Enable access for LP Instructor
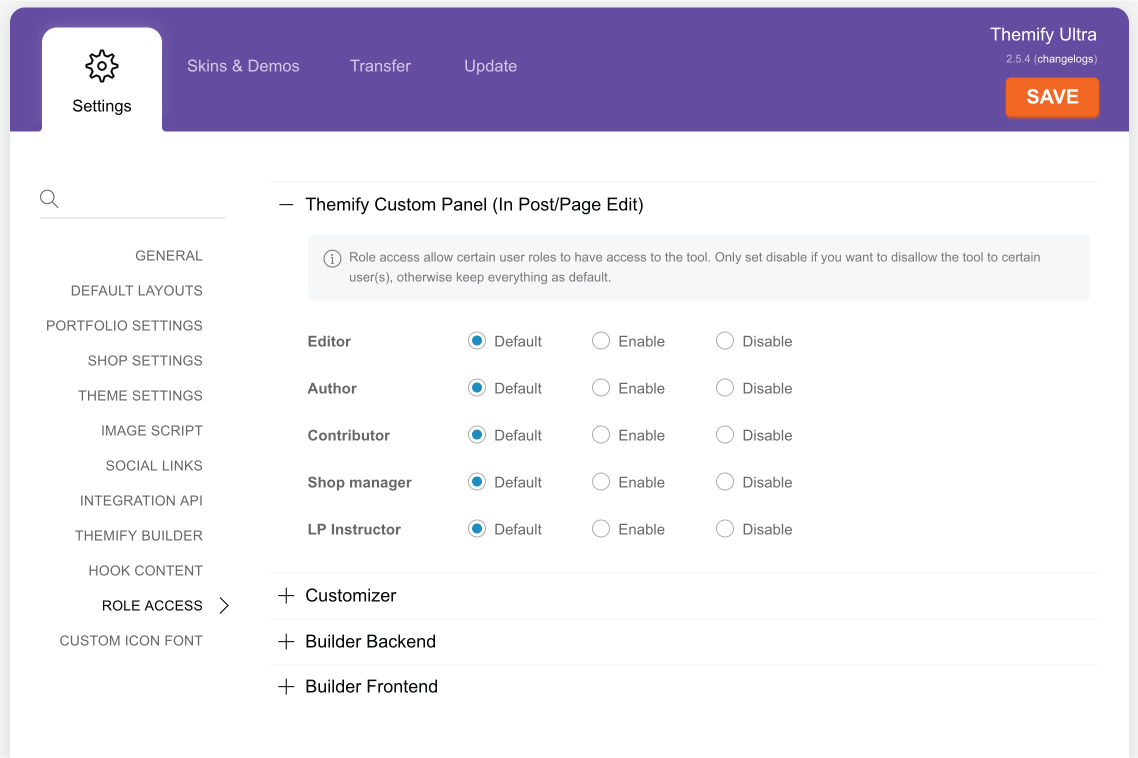 coord(601,529)
